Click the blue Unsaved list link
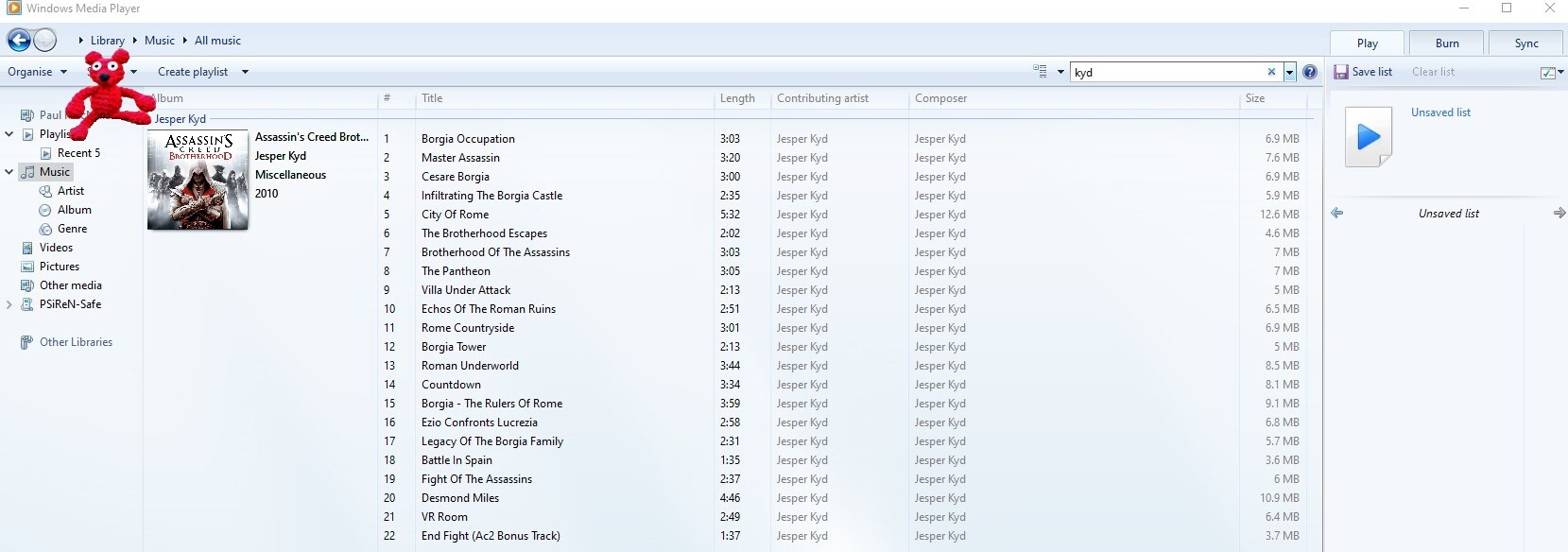 click(1440, 112)
